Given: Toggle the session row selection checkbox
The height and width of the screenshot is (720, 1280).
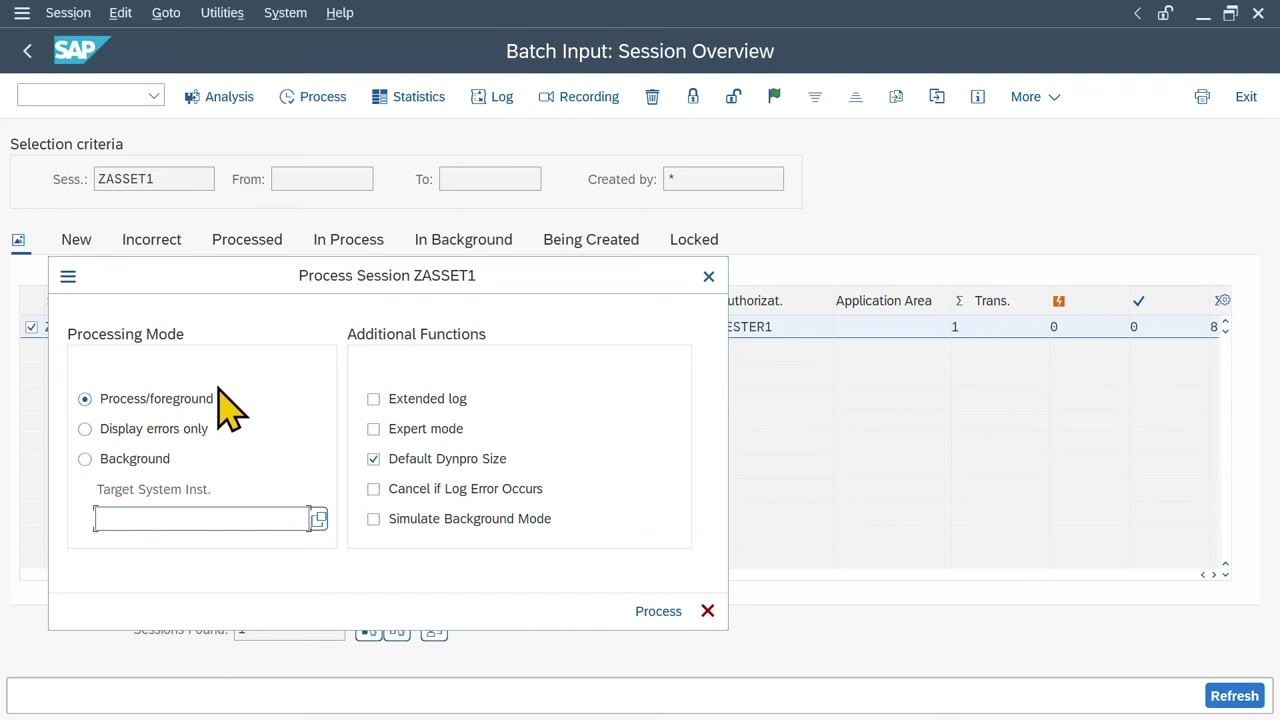Looking at the screenshot, I should [32, 327].
